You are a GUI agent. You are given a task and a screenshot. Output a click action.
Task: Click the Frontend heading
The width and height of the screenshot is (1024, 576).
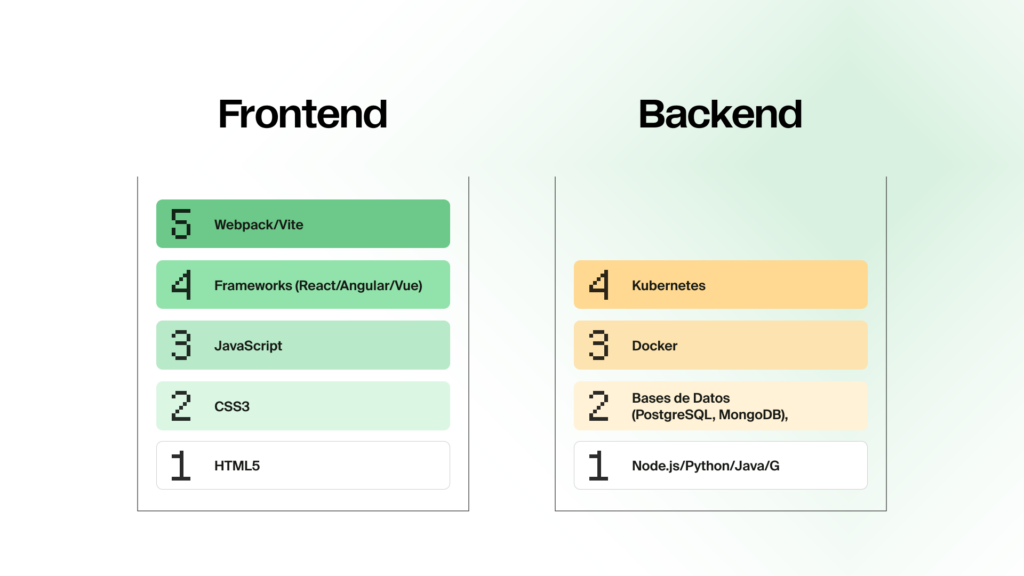tap(303, 114)
